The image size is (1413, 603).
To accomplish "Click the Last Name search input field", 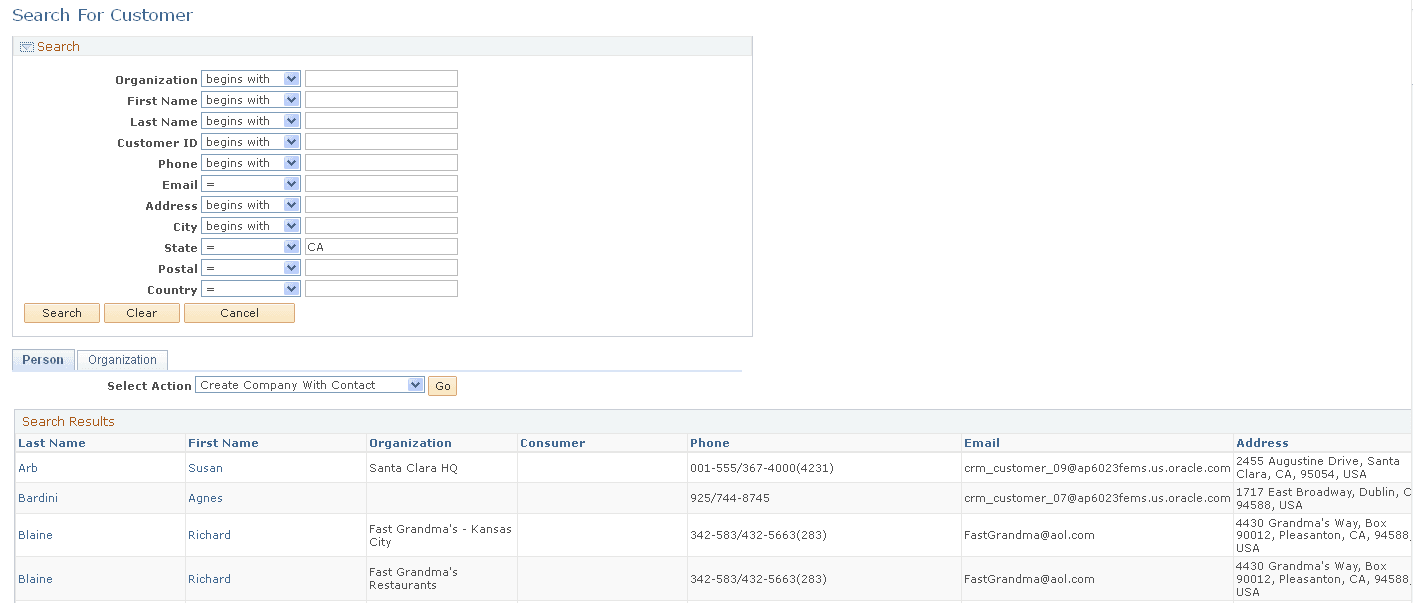I will click(381, 120).
